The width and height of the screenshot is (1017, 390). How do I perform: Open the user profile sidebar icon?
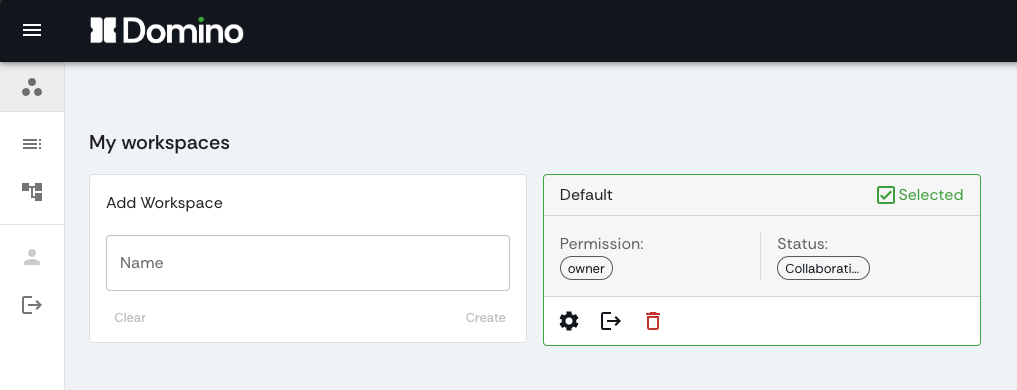(x=32, y=258)
